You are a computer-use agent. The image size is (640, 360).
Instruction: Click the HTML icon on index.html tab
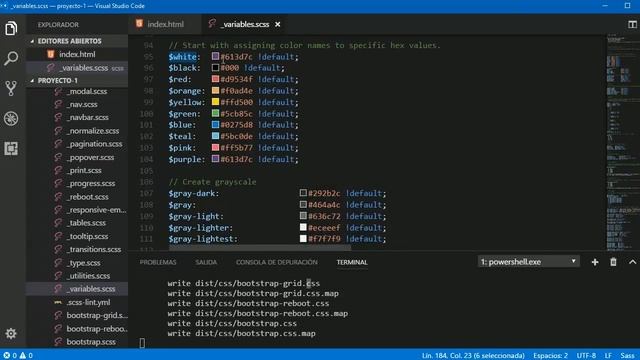(139, 24)
